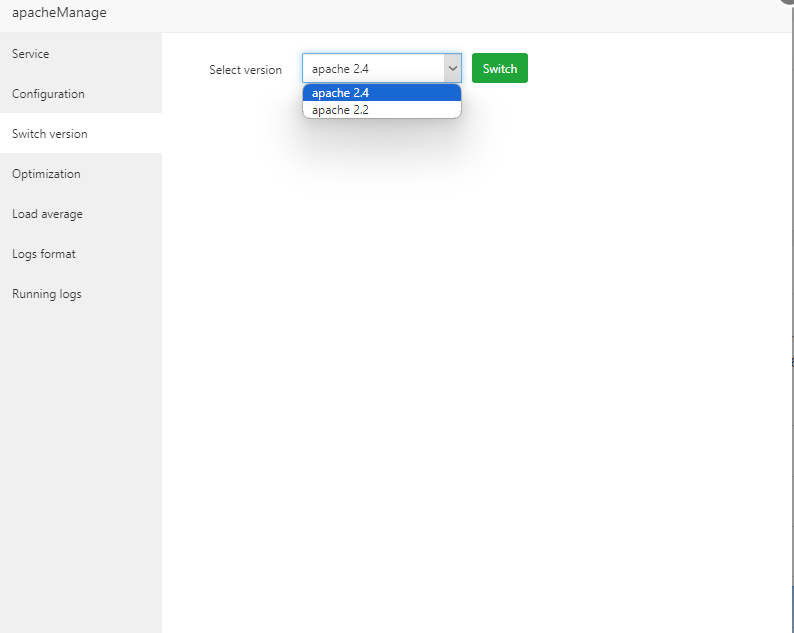The image size is (794, 633).
Task: Open the Logs format section
Action: tap(81, 254)
